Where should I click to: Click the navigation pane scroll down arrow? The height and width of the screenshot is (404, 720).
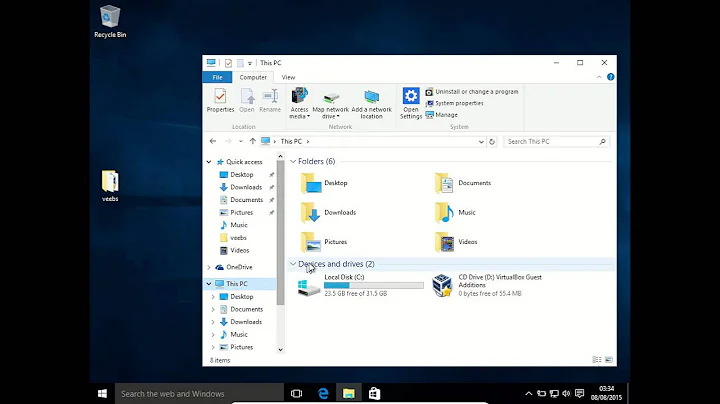(281, 350)
